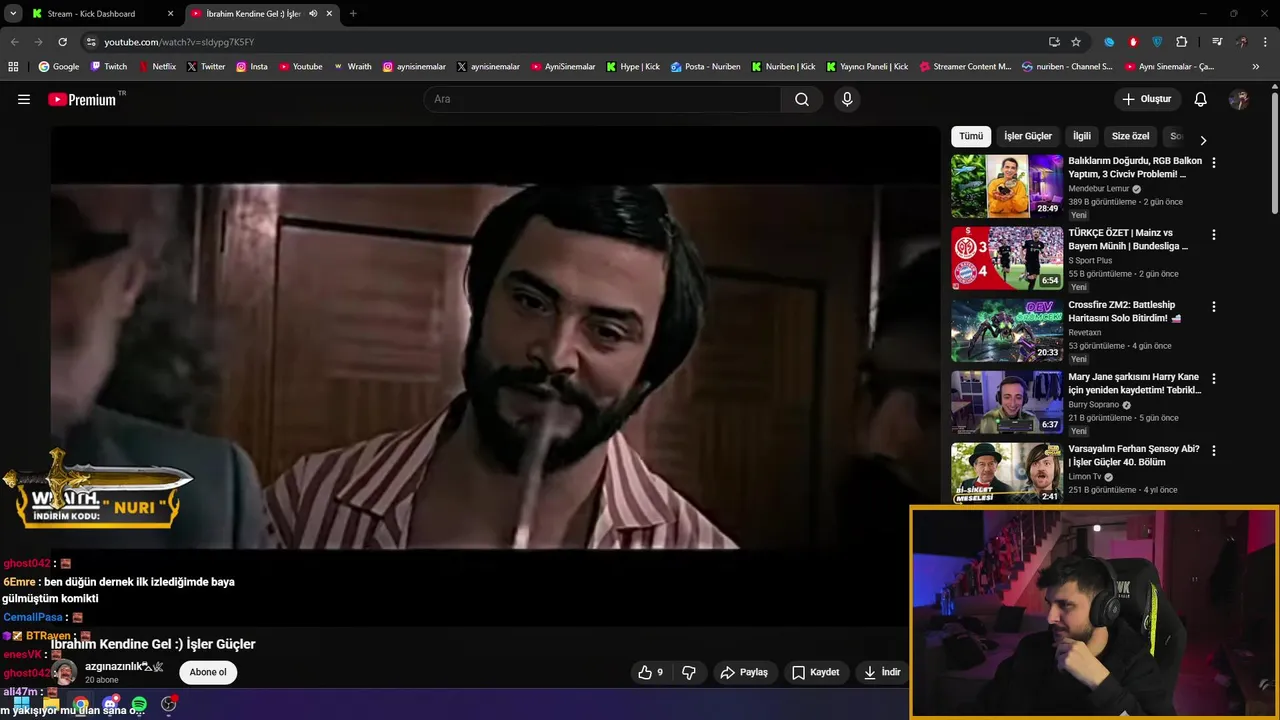
Task: Open the YouTube account avatar menu
Action: click(1239, 99)
